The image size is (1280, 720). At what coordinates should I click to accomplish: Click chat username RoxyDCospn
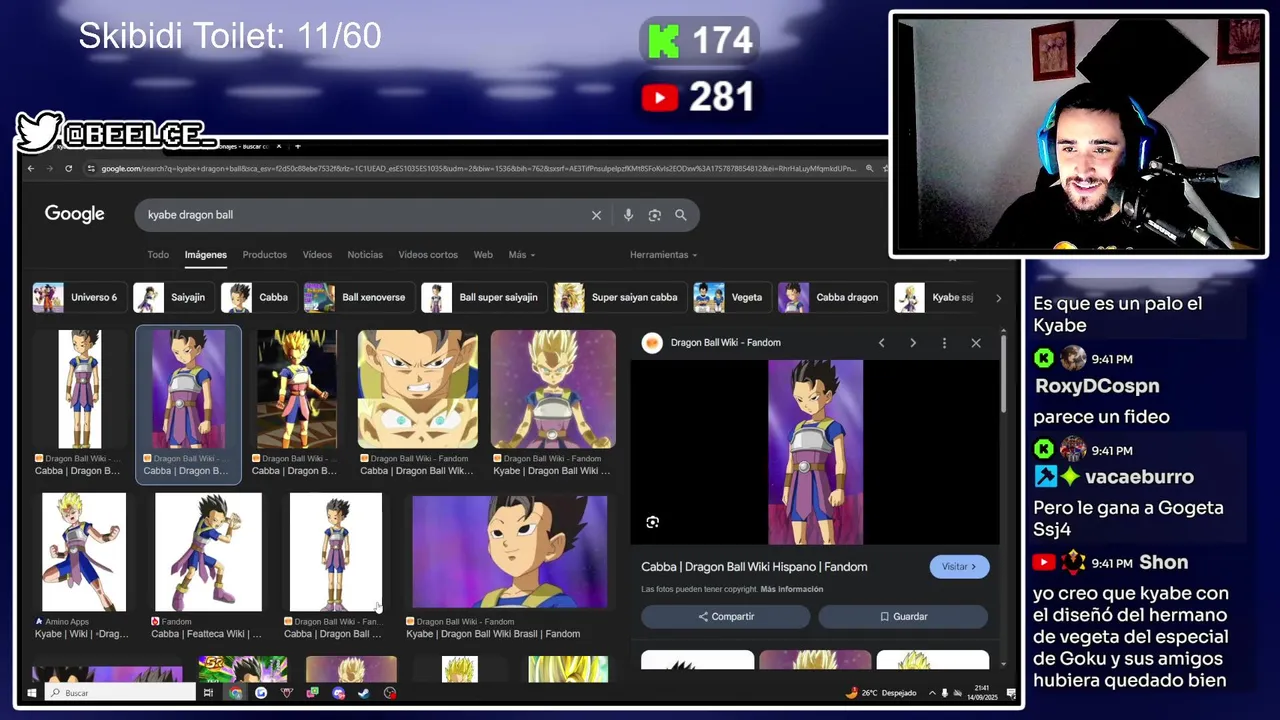click(1097, 386)
